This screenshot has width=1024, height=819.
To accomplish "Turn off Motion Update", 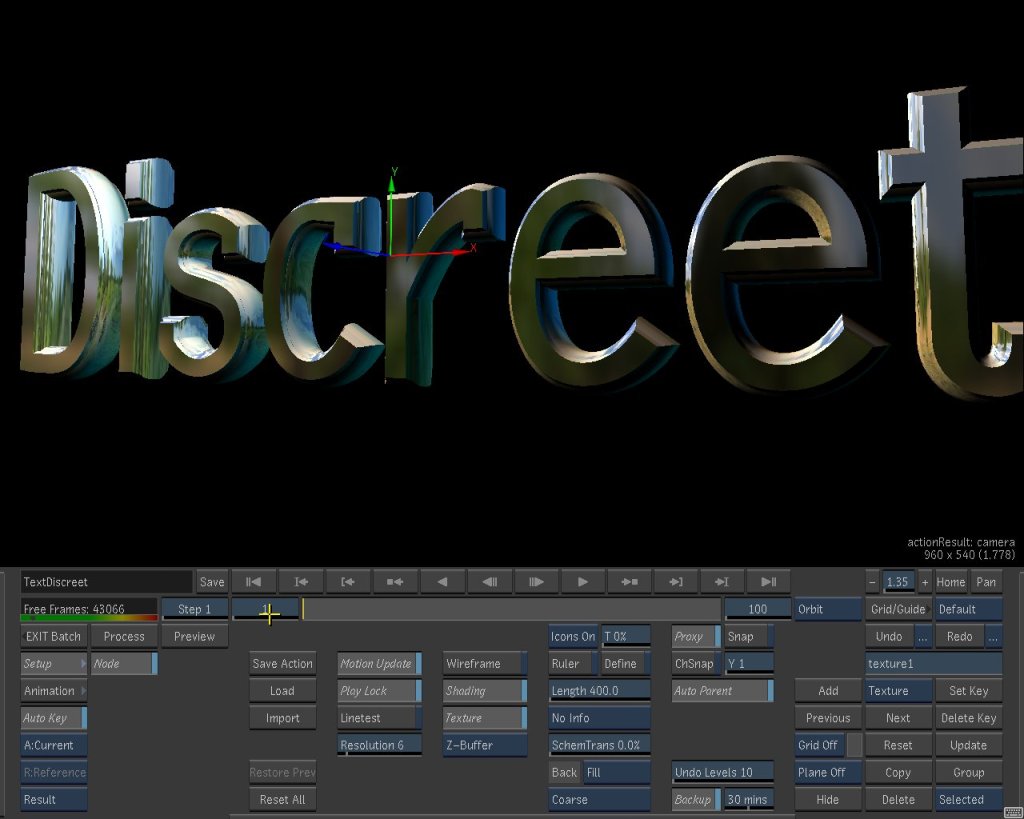I will [379, 664].
